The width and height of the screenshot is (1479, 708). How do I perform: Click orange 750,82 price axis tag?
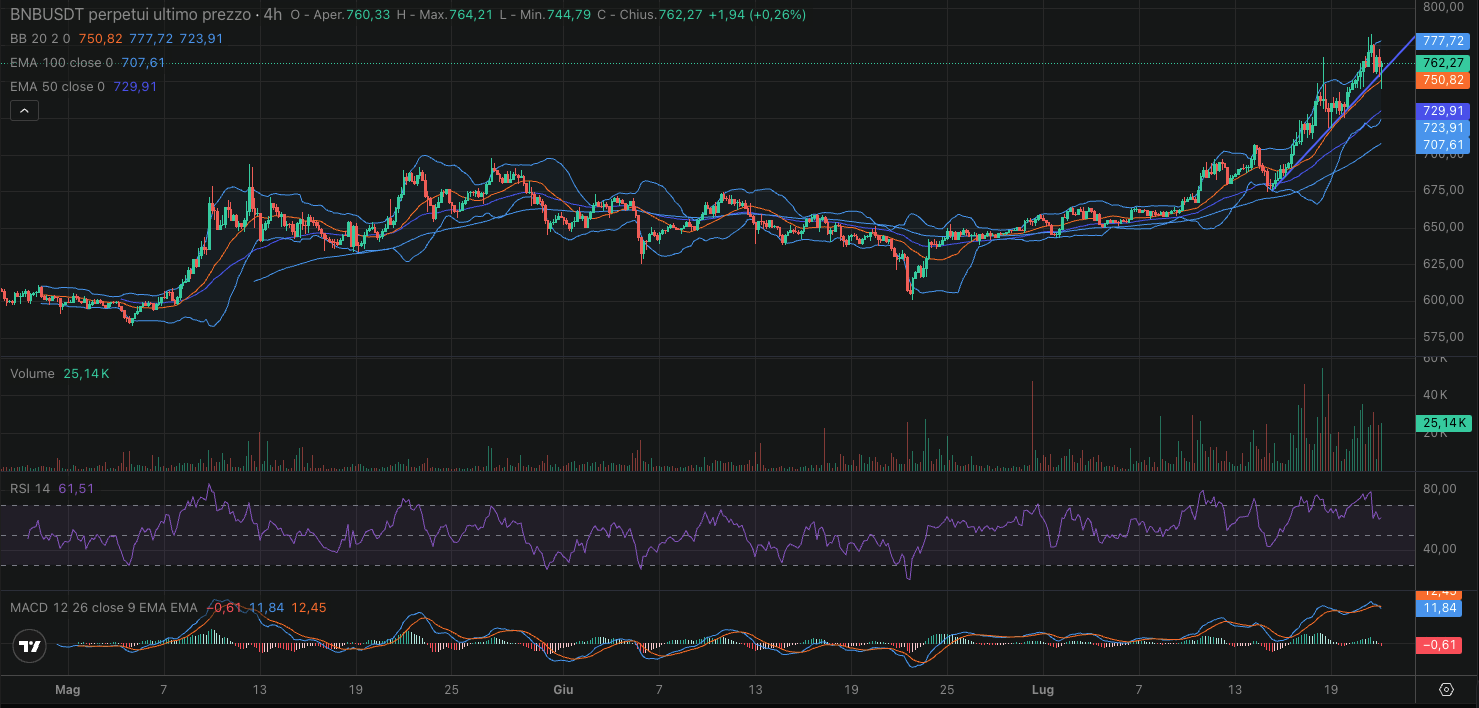coord(1443,80)
